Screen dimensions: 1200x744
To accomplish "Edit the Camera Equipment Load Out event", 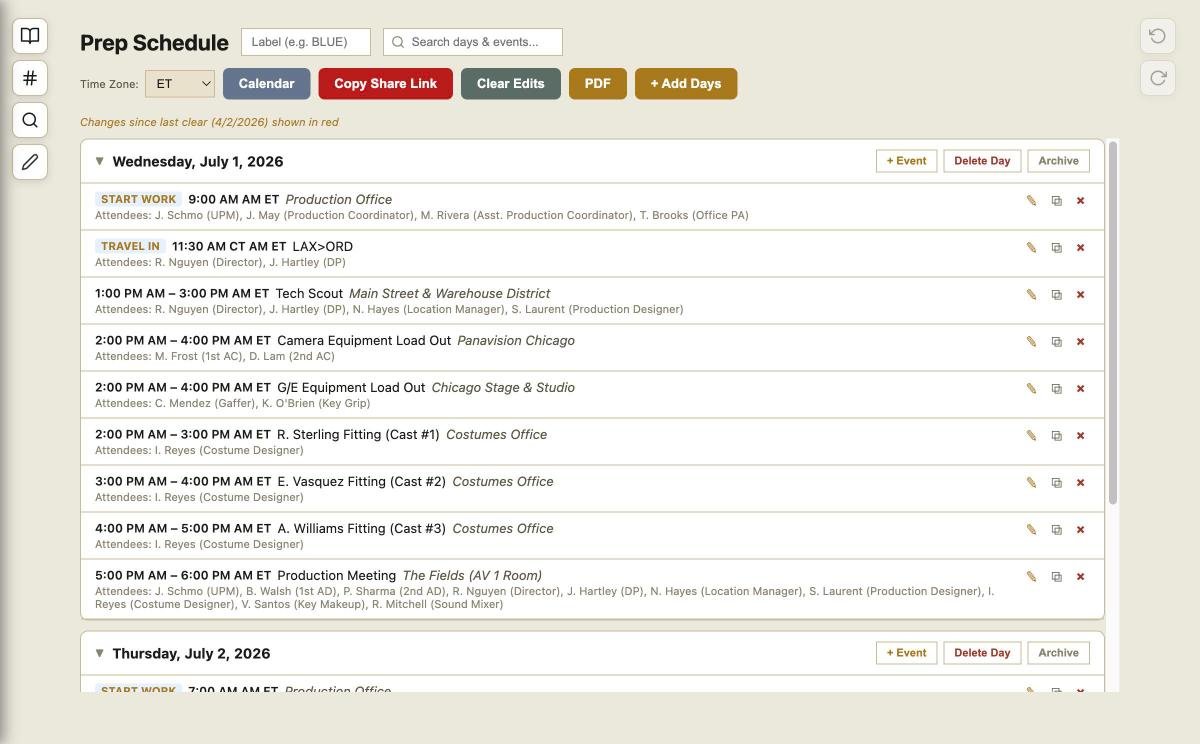I will [x=1031, y=342].
